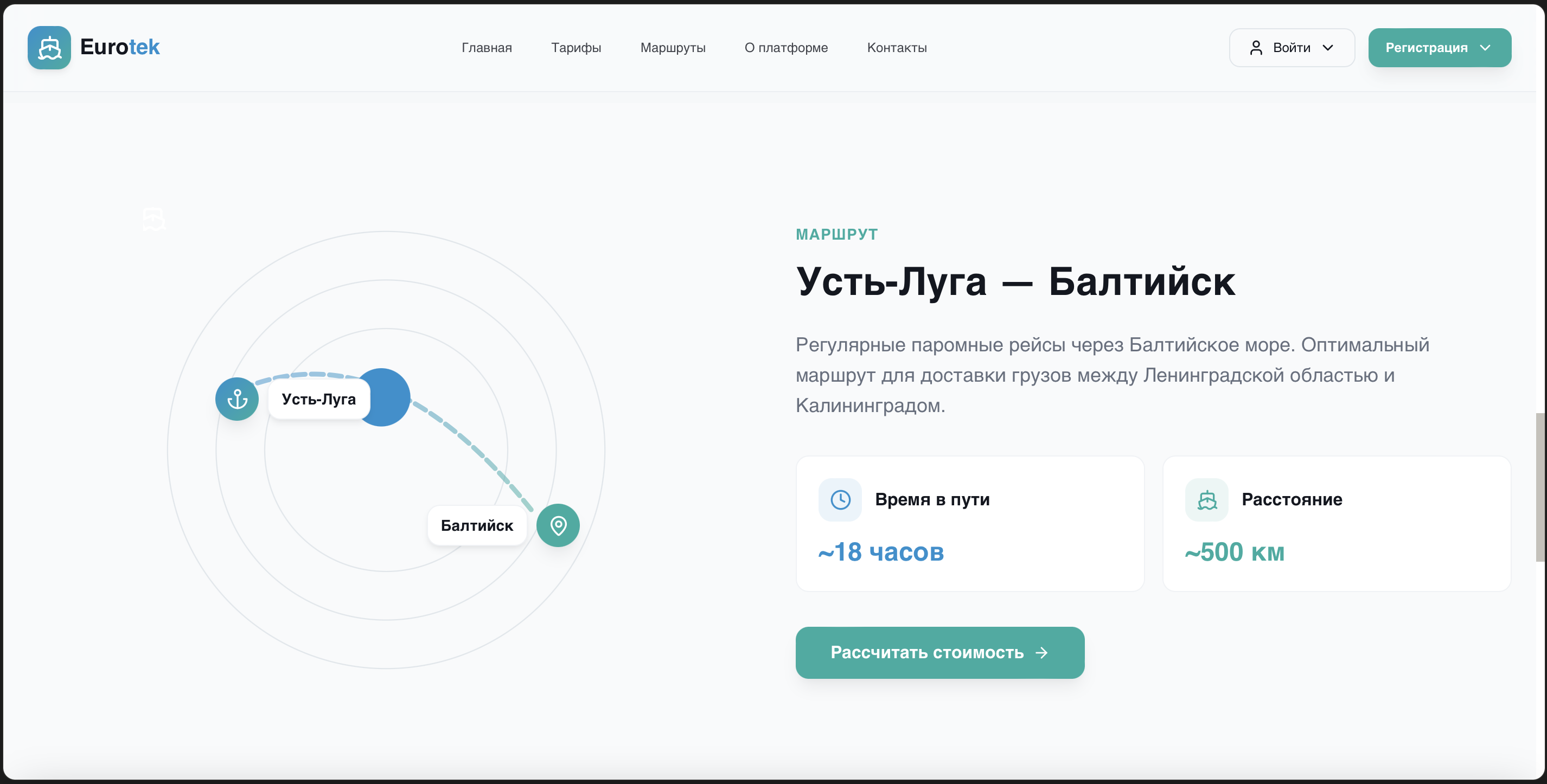Click the clock icon in Время в пути card
This screenshot has width=1547, height=784.
click(x=840, y=499)
